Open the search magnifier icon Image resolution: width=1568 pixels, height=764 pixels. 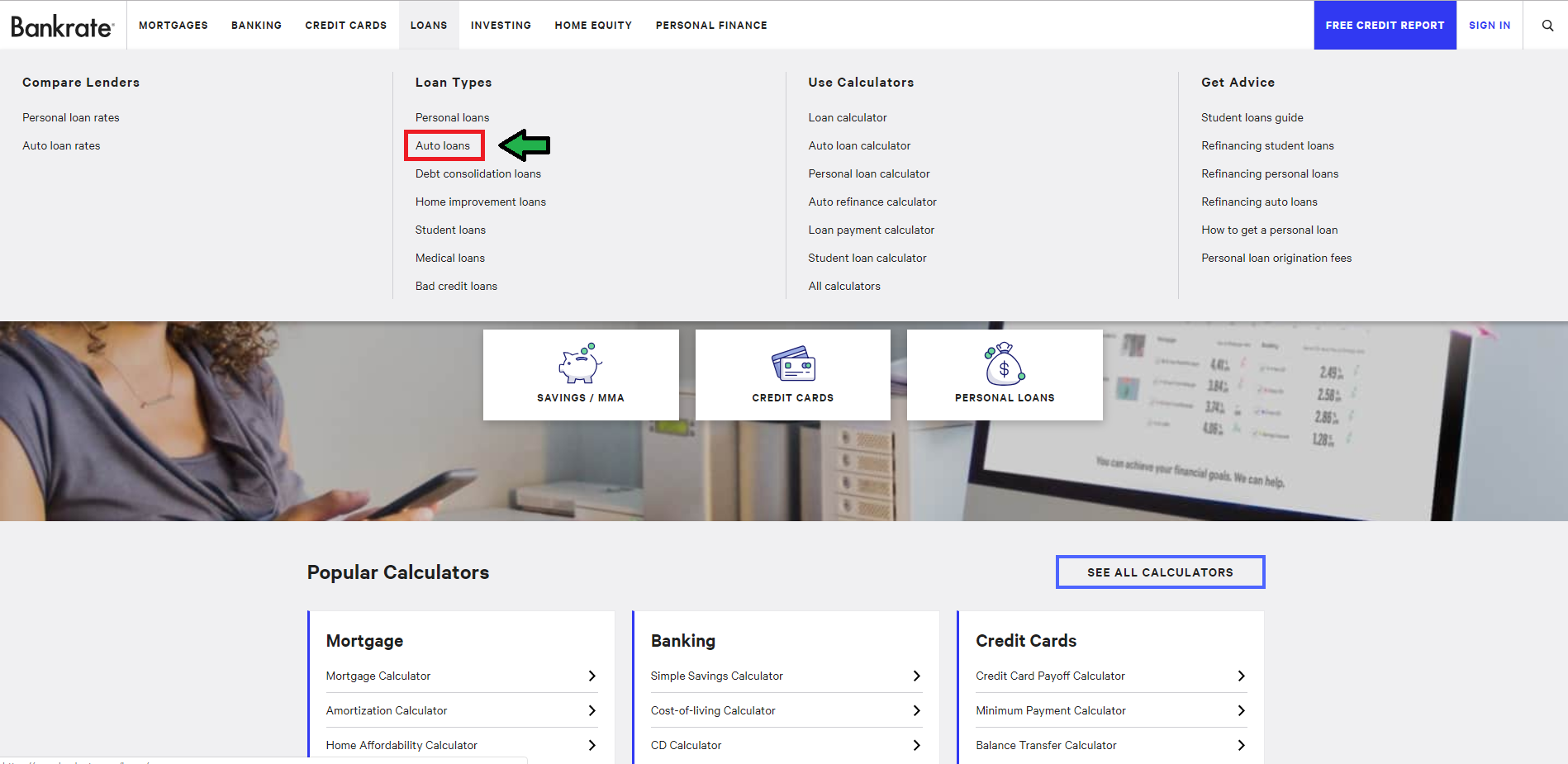tap(1547, 26)
